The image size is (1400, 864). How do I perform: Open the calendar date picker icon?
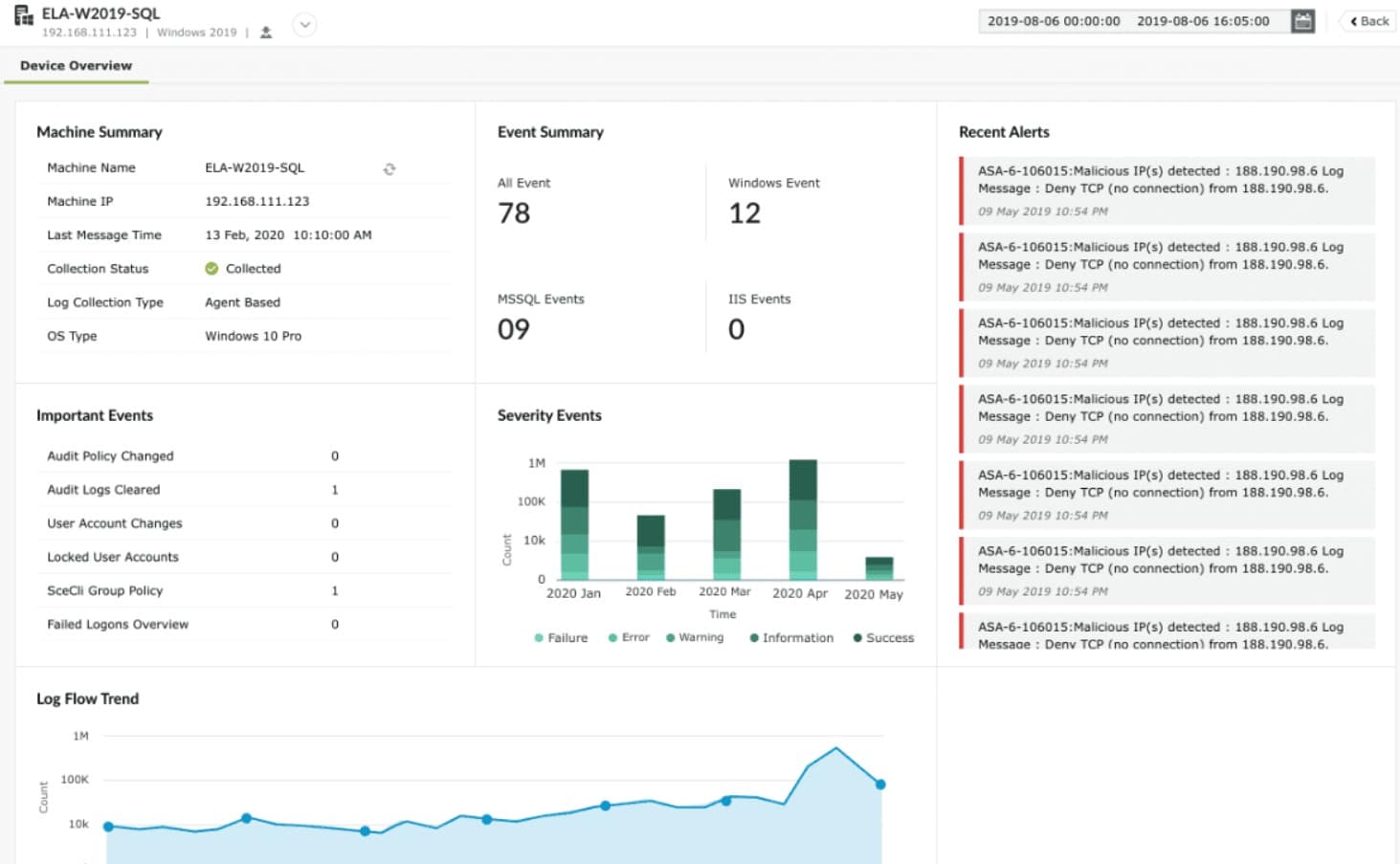click(1302, 21)
